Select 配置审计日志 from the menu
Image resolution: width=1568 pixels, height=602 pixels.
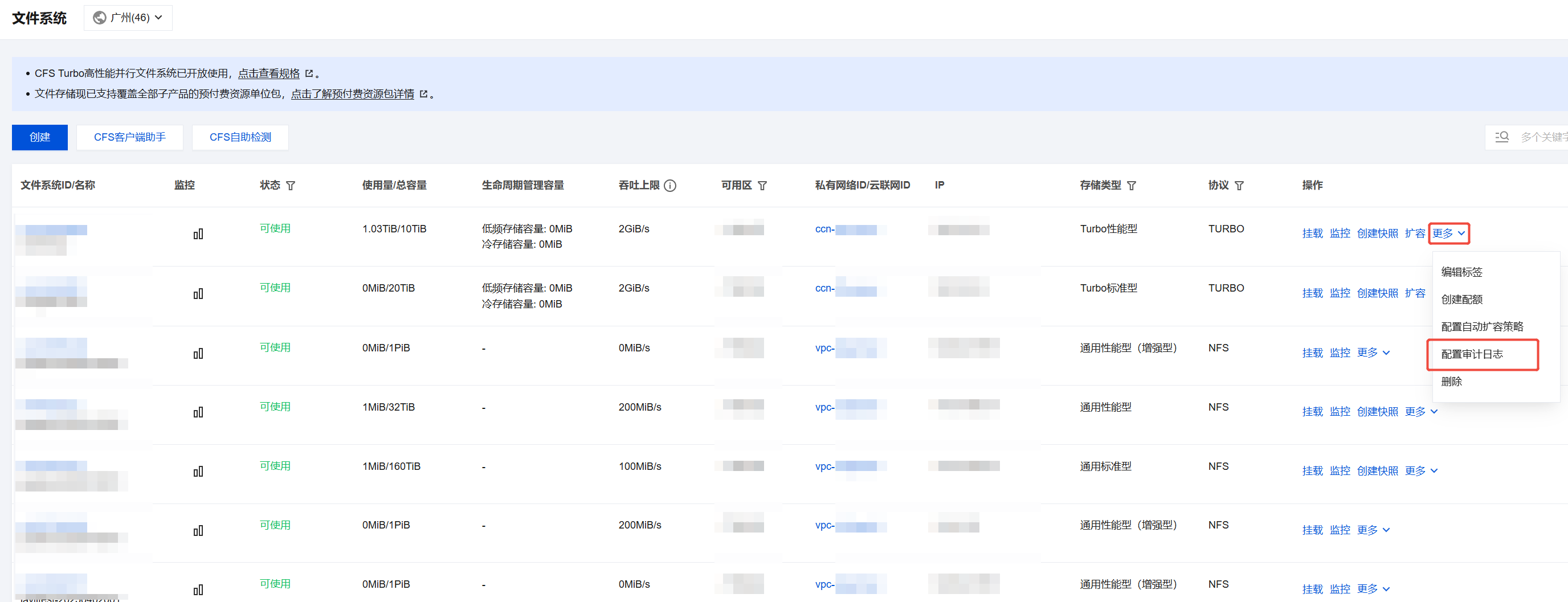point(1471,354)
